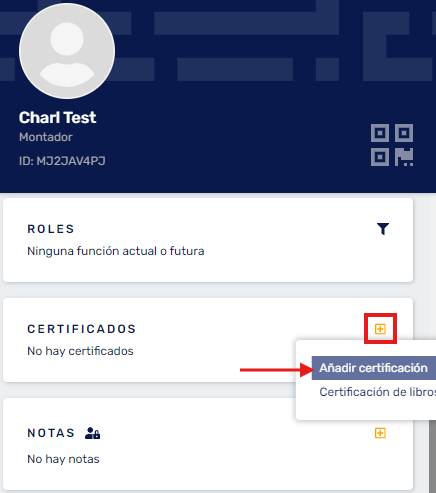Click the ROLES section heading
The height and width of the screenshot is (493, 436).
point(51,229)
